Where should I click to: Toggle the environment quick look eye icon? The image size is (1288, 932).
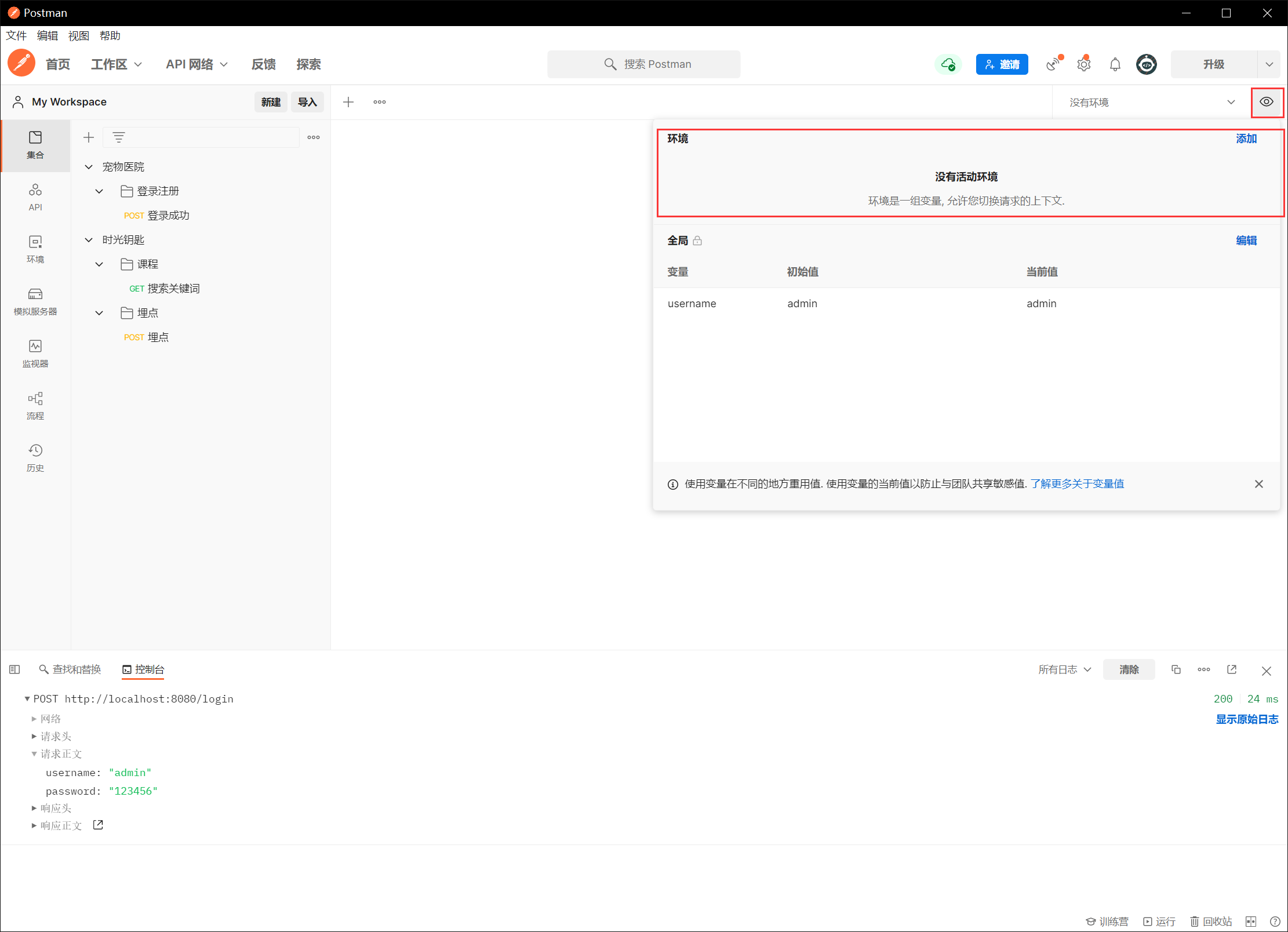coord(1267,102)
